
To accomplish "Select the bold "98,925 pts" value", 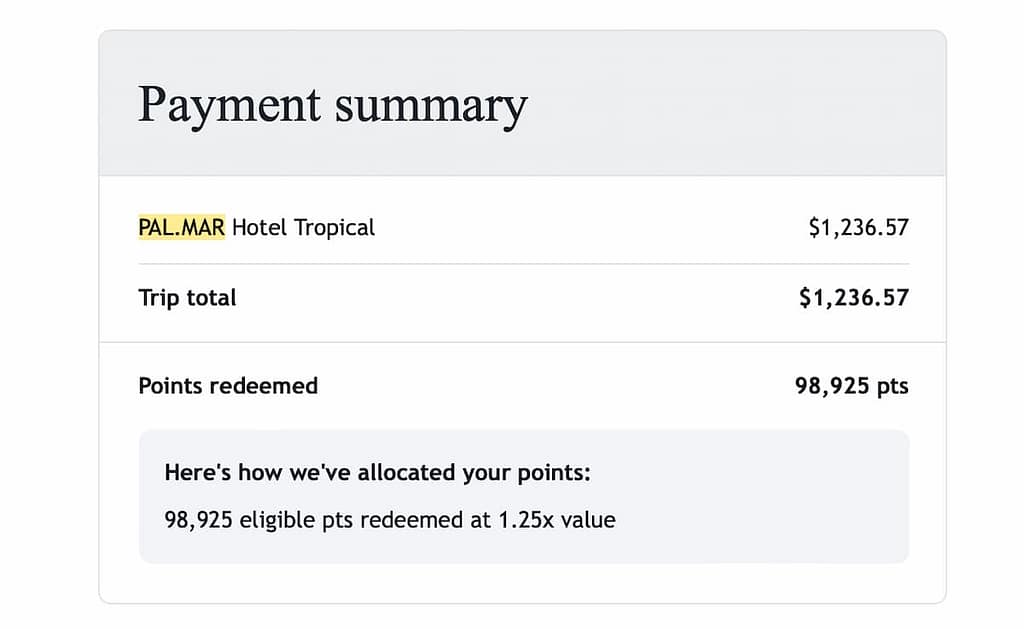I will [x=851, y=386].
